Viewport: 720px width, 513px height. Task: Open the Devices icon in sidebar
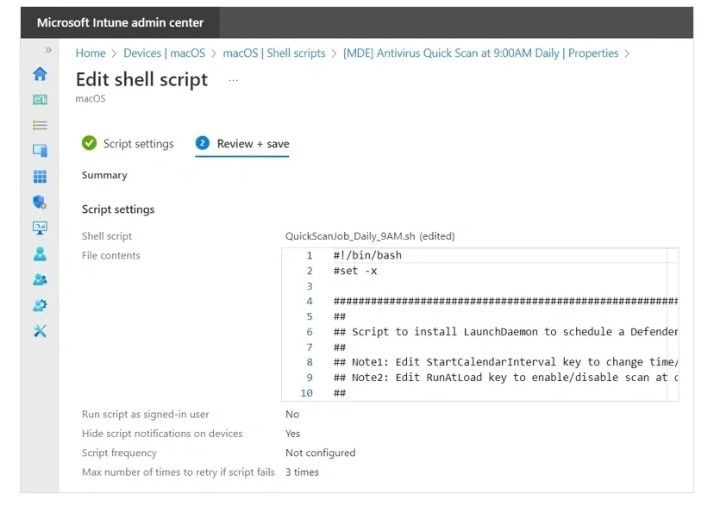tap(40, 151)
